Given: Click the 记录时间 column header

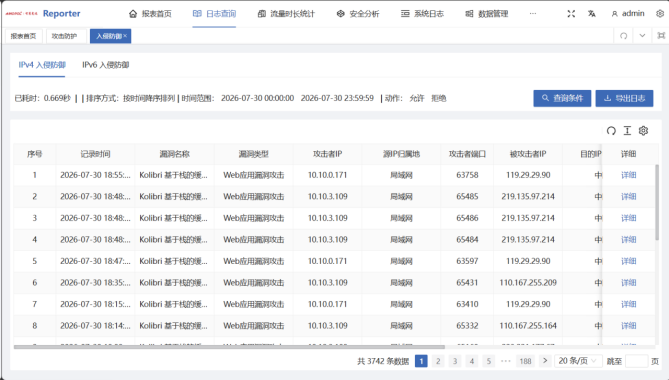Looking at the screenshot, I should click(95, 154).
